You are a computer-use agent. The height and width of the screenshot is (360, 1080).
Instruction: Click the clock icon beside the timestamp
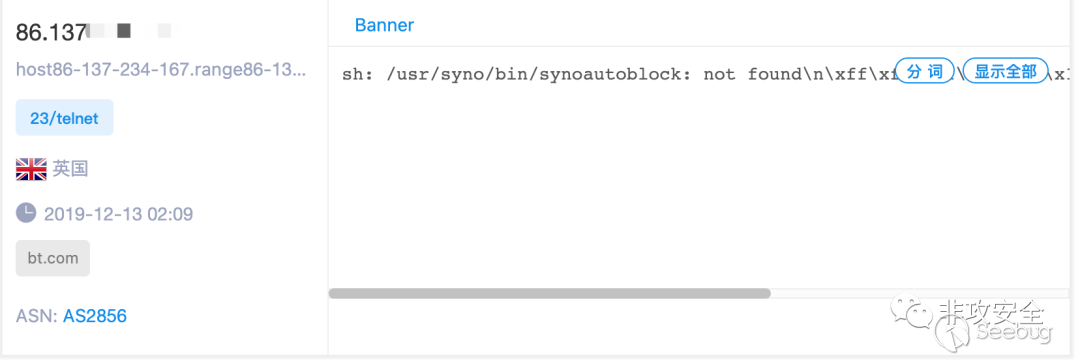point(25,213)
